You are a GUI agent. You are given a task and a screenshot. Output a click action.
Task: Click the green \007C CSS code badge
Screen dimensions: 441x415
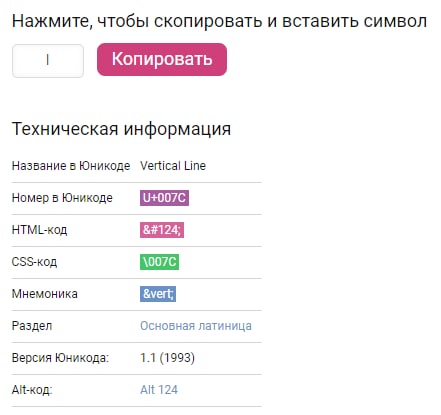tap(159, 262)
